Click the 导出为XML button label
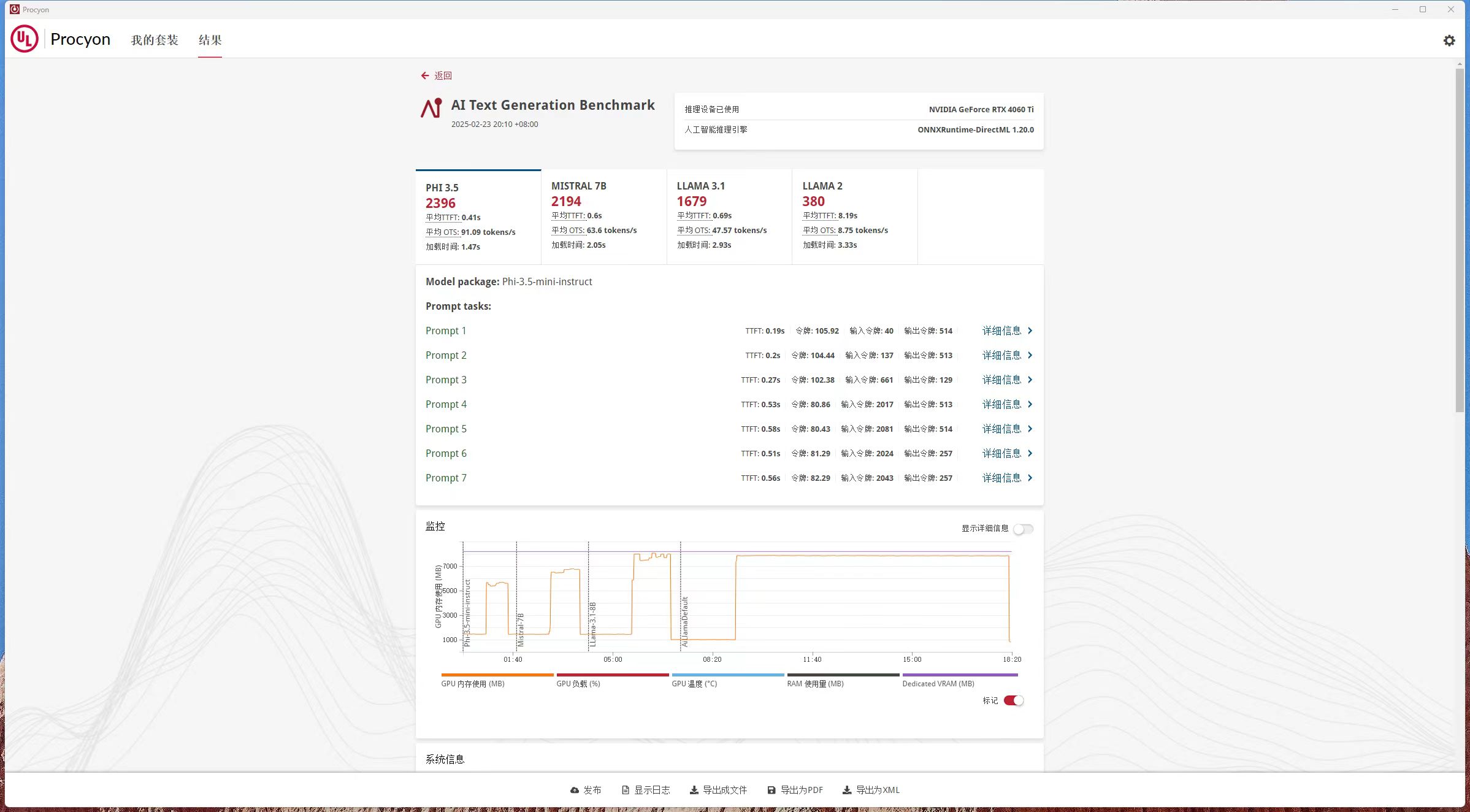Viewport: 1470px width, 812px height. point(878,790)
